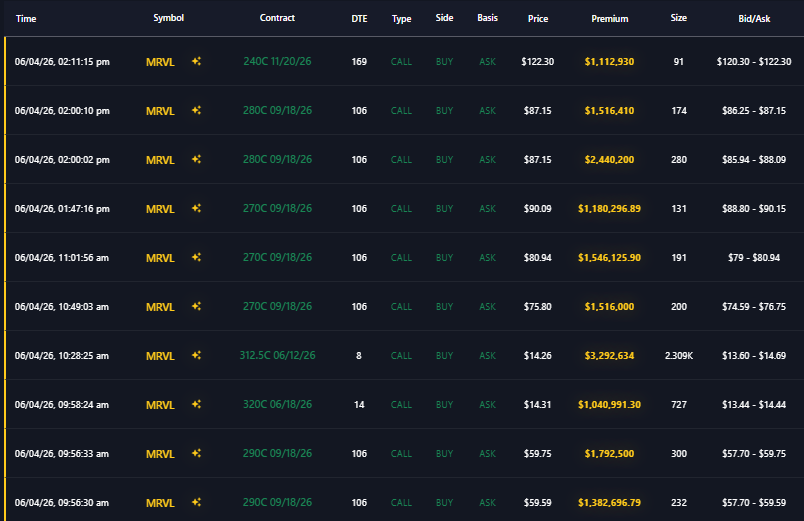The width and height of the screenshot is (804, 521).
Task: Click the 169 DTE cell
Action: pos(359,62)
